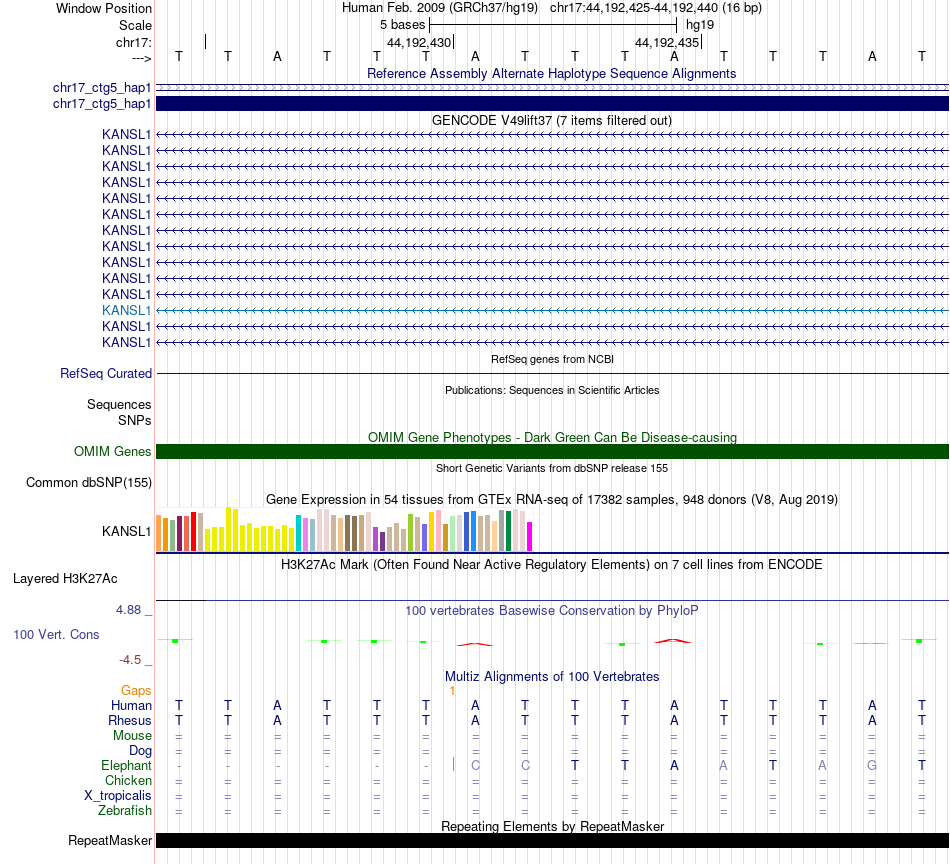Screen dimensions: 950x864
Task: Click the '--->' sequence direction label
Action: [x=142, y=58]
